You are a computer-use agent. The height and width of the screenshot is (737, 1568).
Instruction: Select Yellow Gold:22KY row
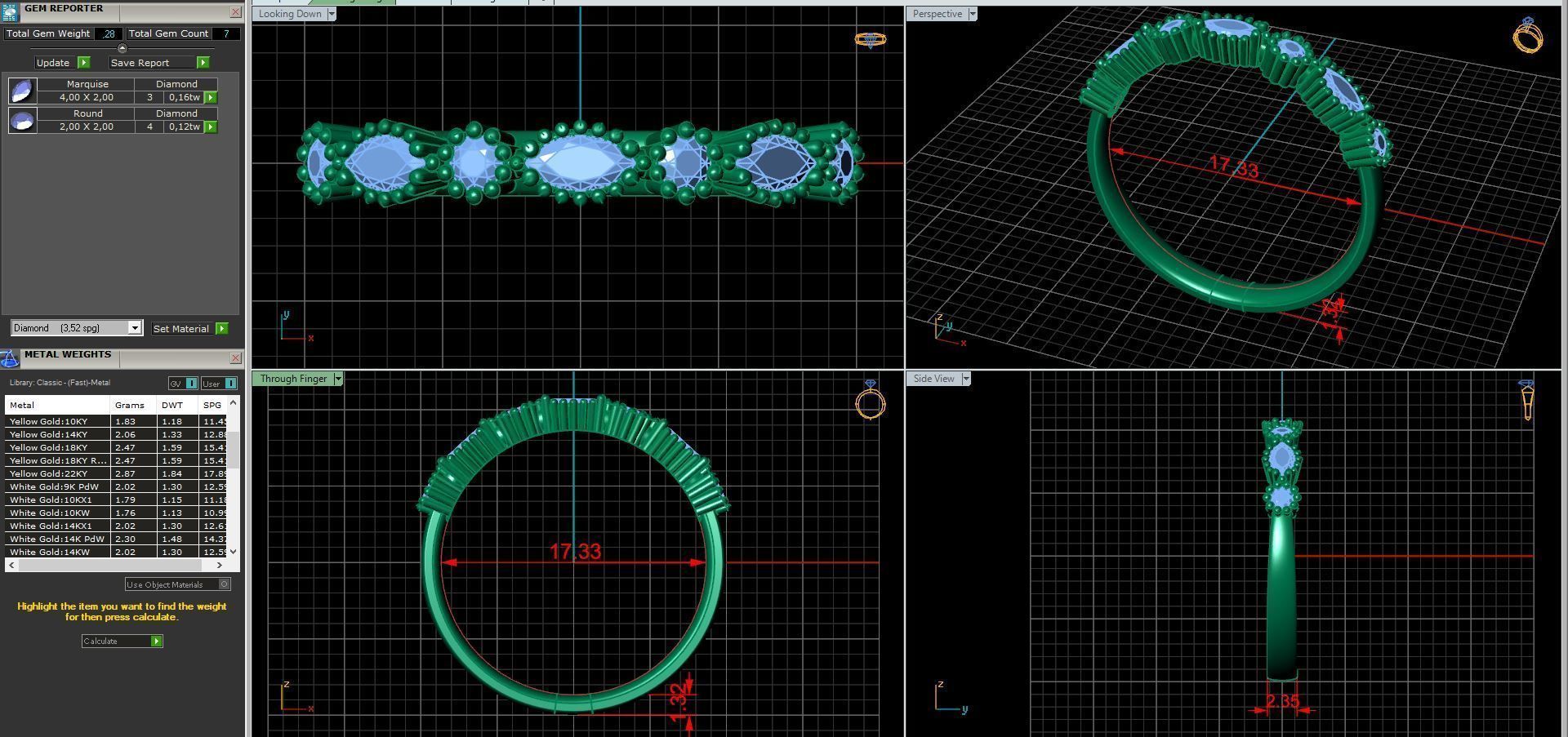point(116,473)
